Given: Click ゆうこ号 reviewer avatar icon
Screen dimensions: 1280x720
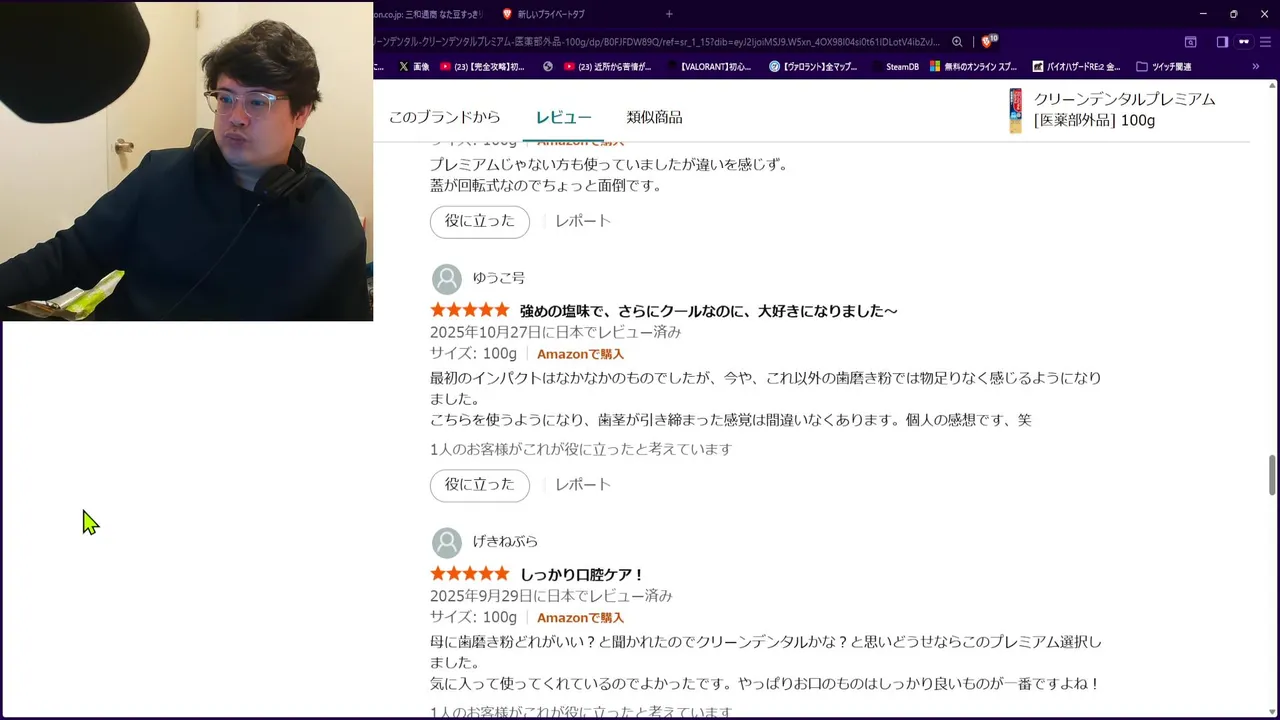Looking at the screenshot, I should (x=447, y=279).
